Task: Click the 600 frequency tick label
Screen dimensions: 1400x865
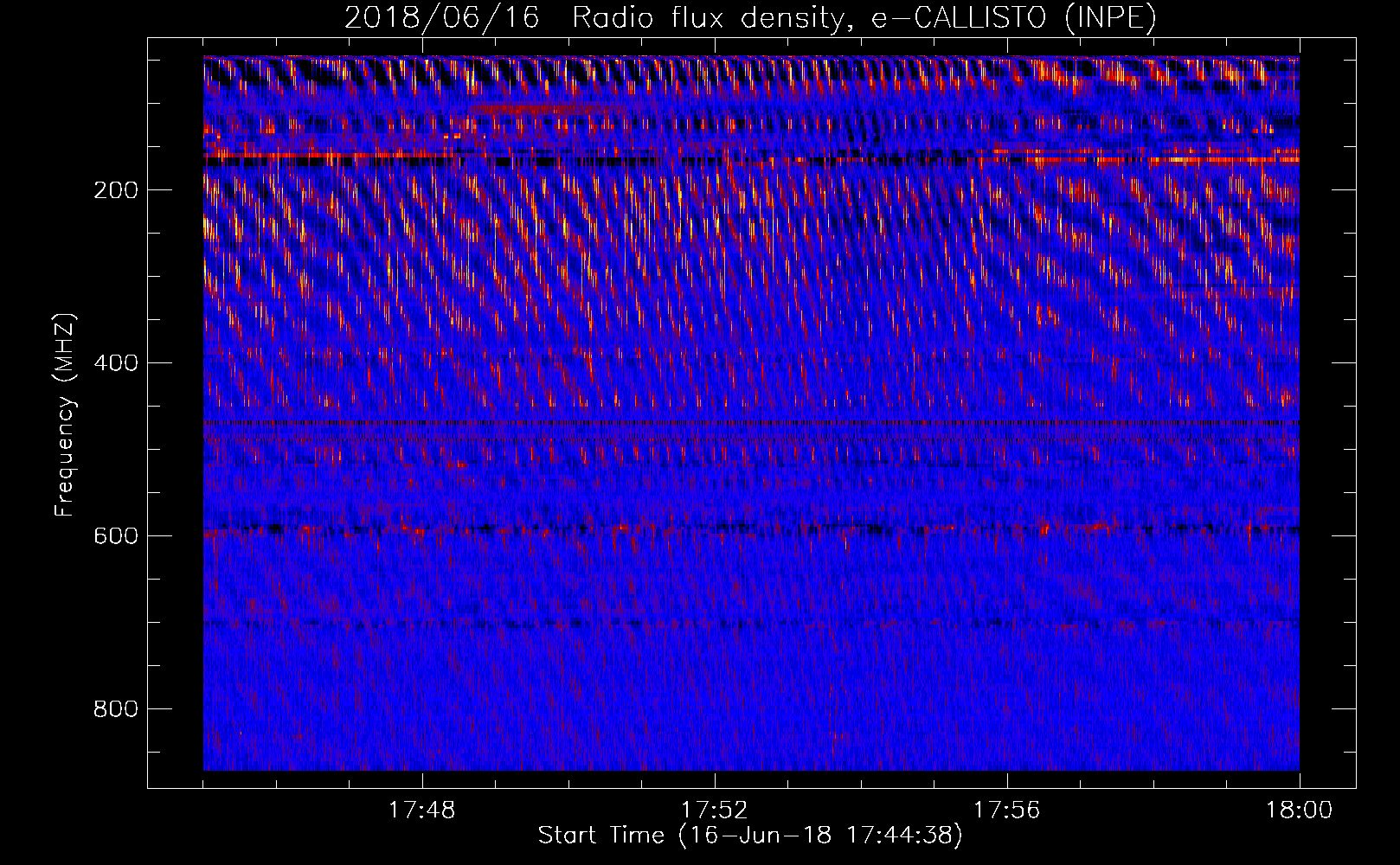Action: pyautogui.click(x=116, y=536)
